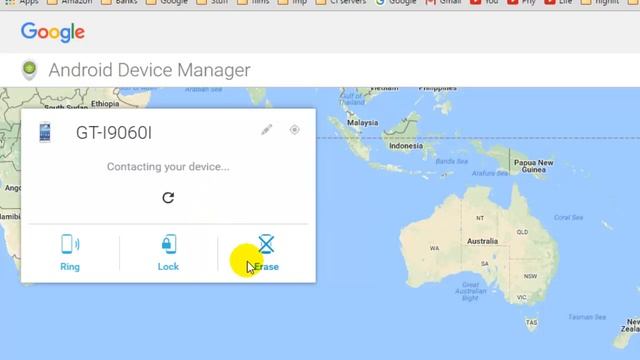Click the NT territory label
This screenshot has width=640, height=360.
(x=480, y=218)
